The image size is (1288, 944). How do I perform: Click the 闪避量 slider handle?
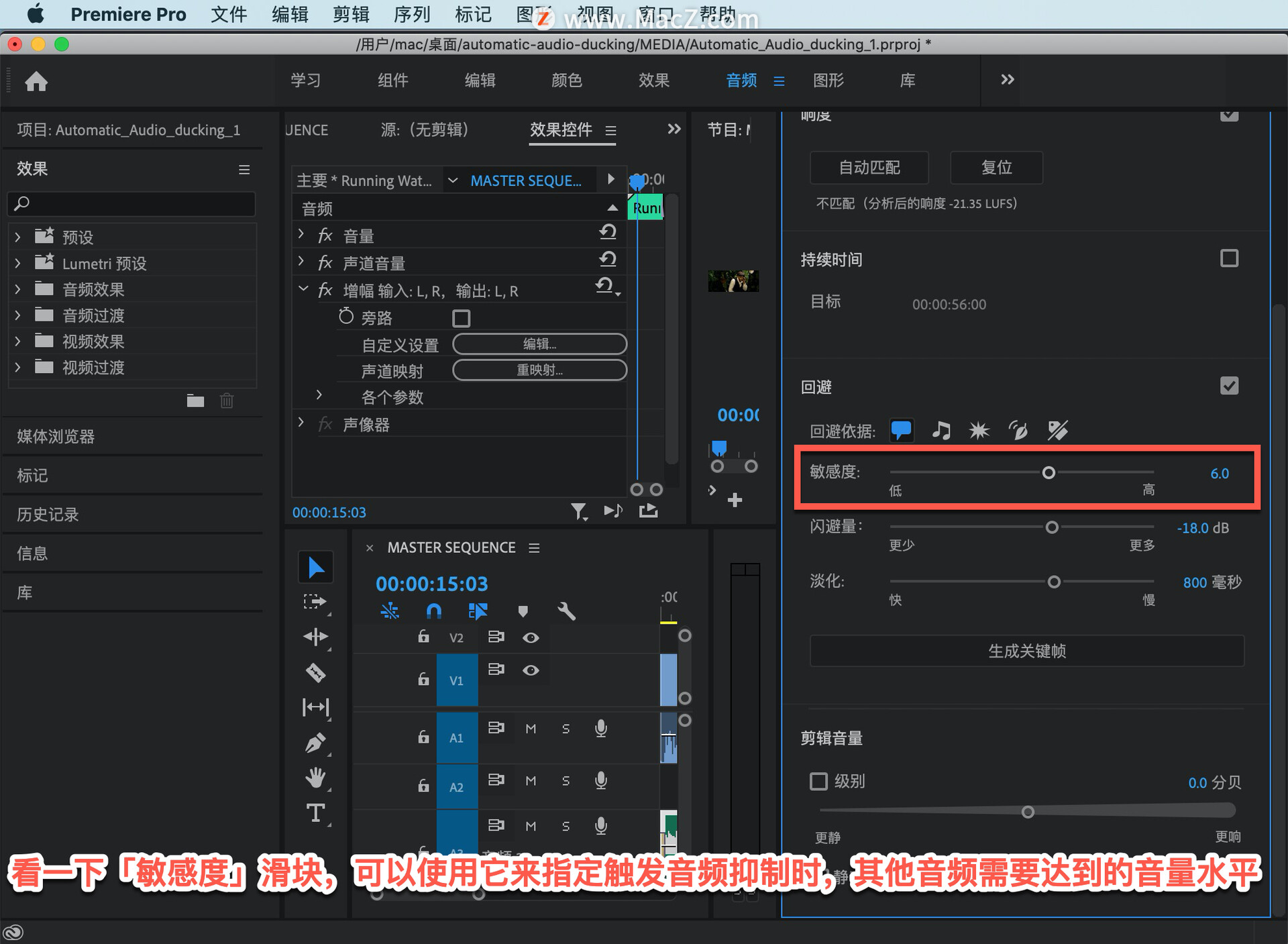point(1052,527)
